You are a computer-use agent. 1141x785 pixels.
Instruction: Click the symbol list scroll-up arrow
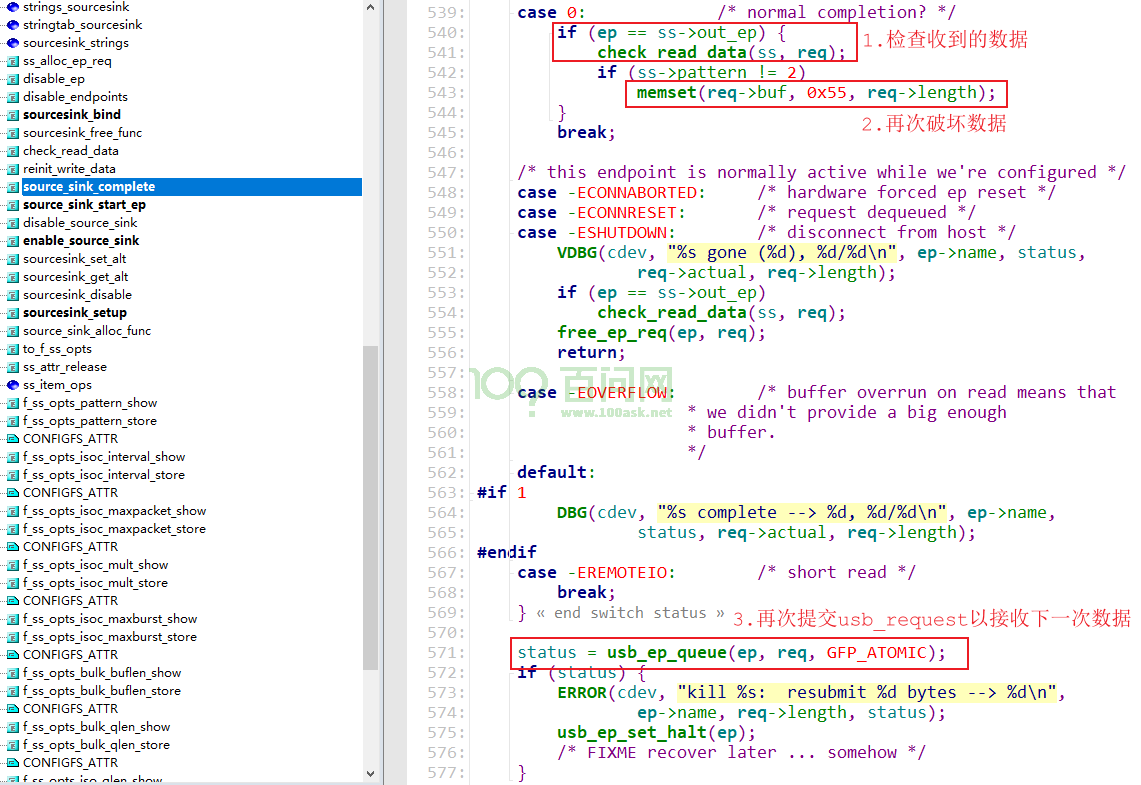coord(370,8)
